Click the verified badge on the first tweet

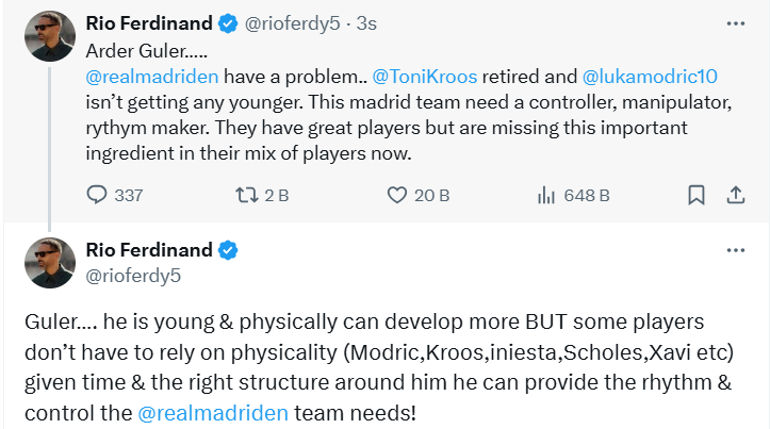click(x=228, y=23)
